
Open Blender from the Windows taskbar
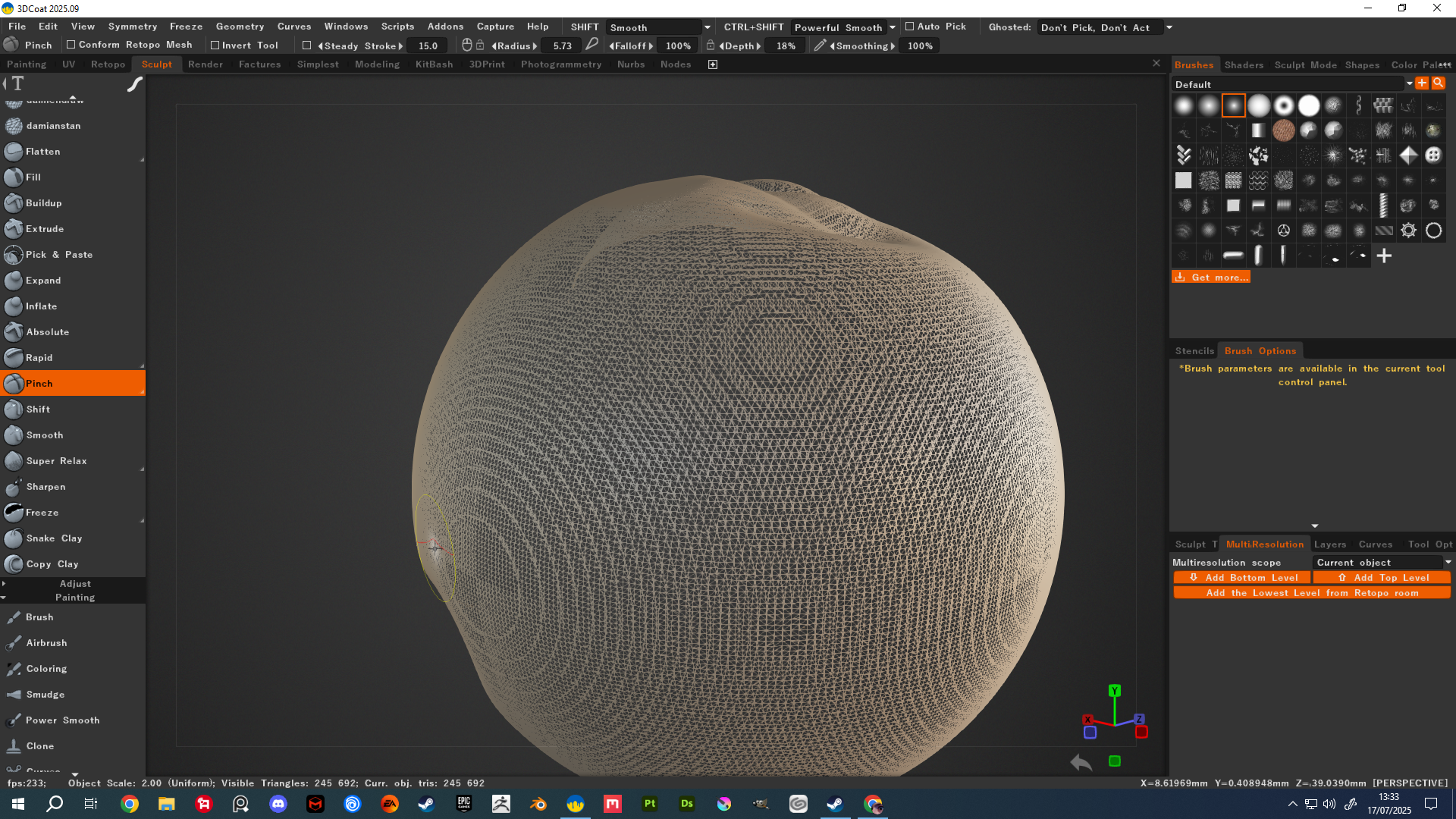538,804
